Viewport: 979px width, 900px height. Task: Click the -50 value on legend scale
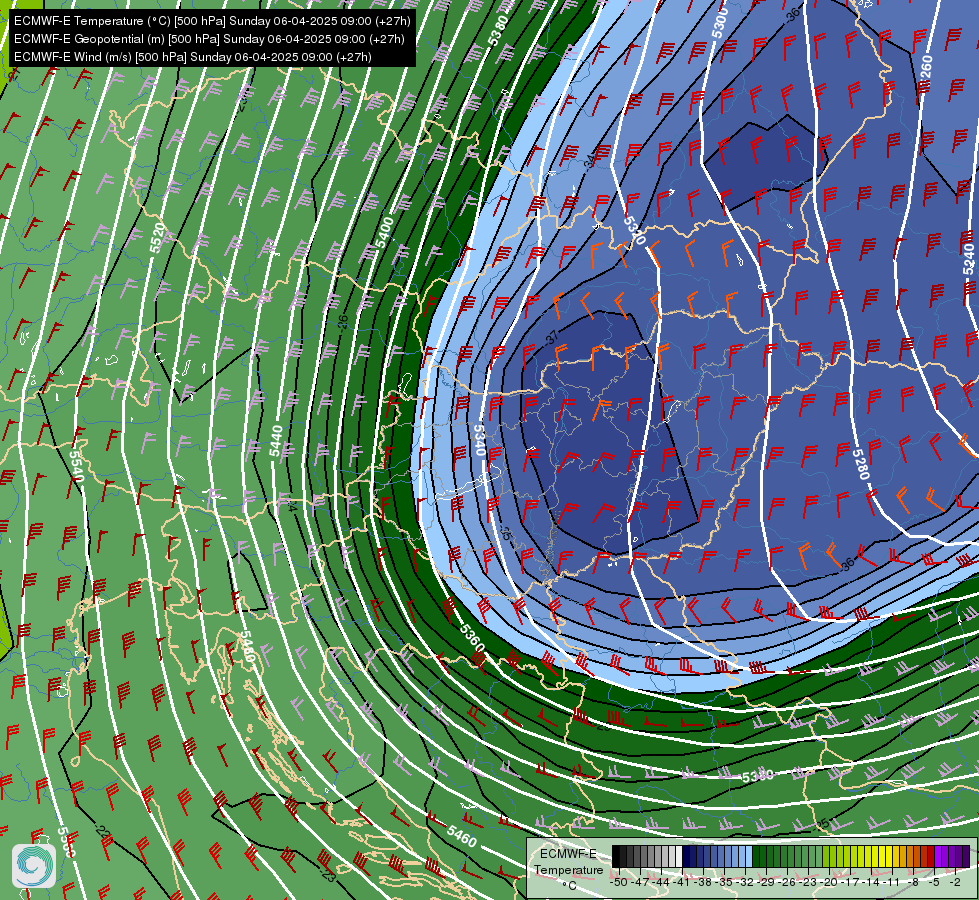619,883
